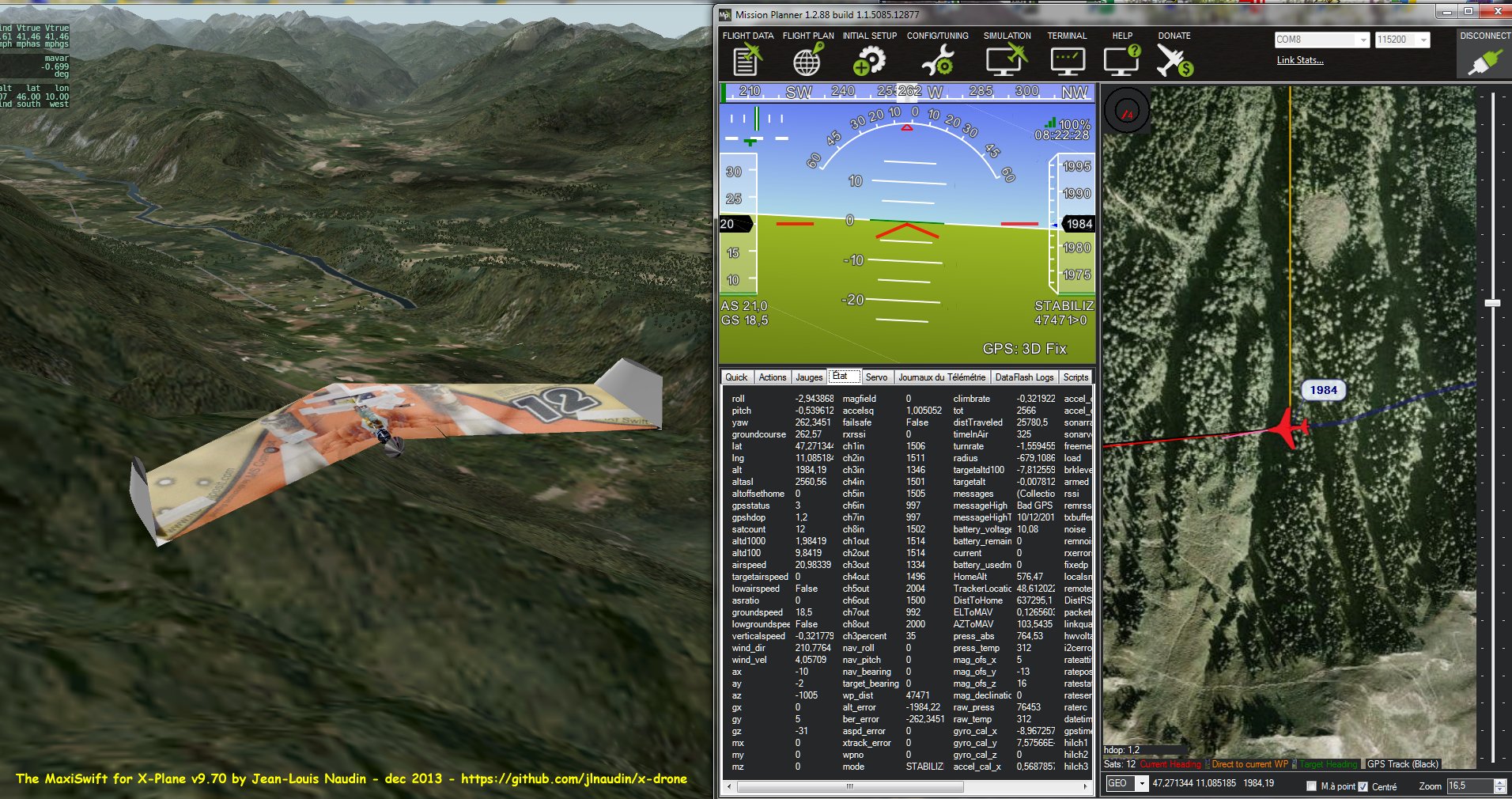The height and width of the screenshot is (799, 1512).
Task: Open the Link Stats... link
Action: [x=1299, y=60]
